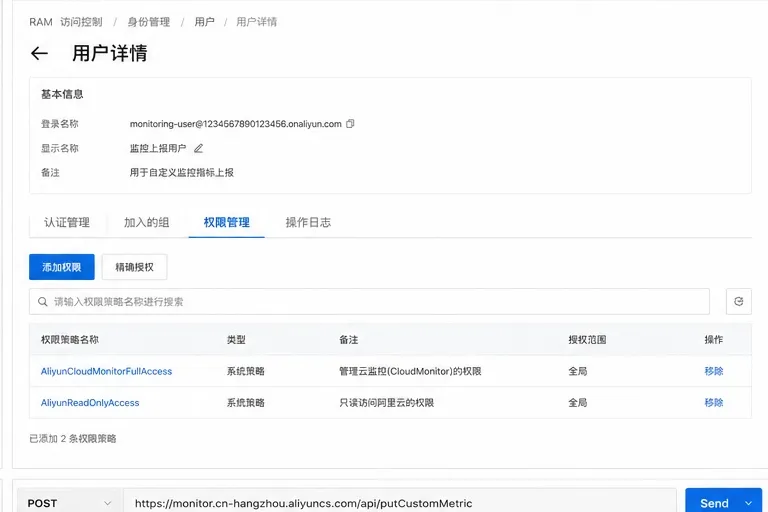The width and height of the screenshot is (768, 512).
Task: Click the 备注 column header
Action: 349,340
